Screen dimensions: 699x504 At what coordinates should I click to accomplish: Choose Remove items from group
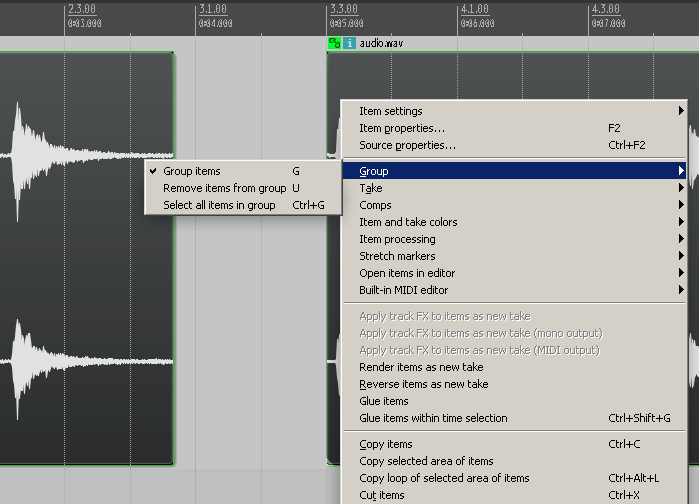click(x=224, y=188)
